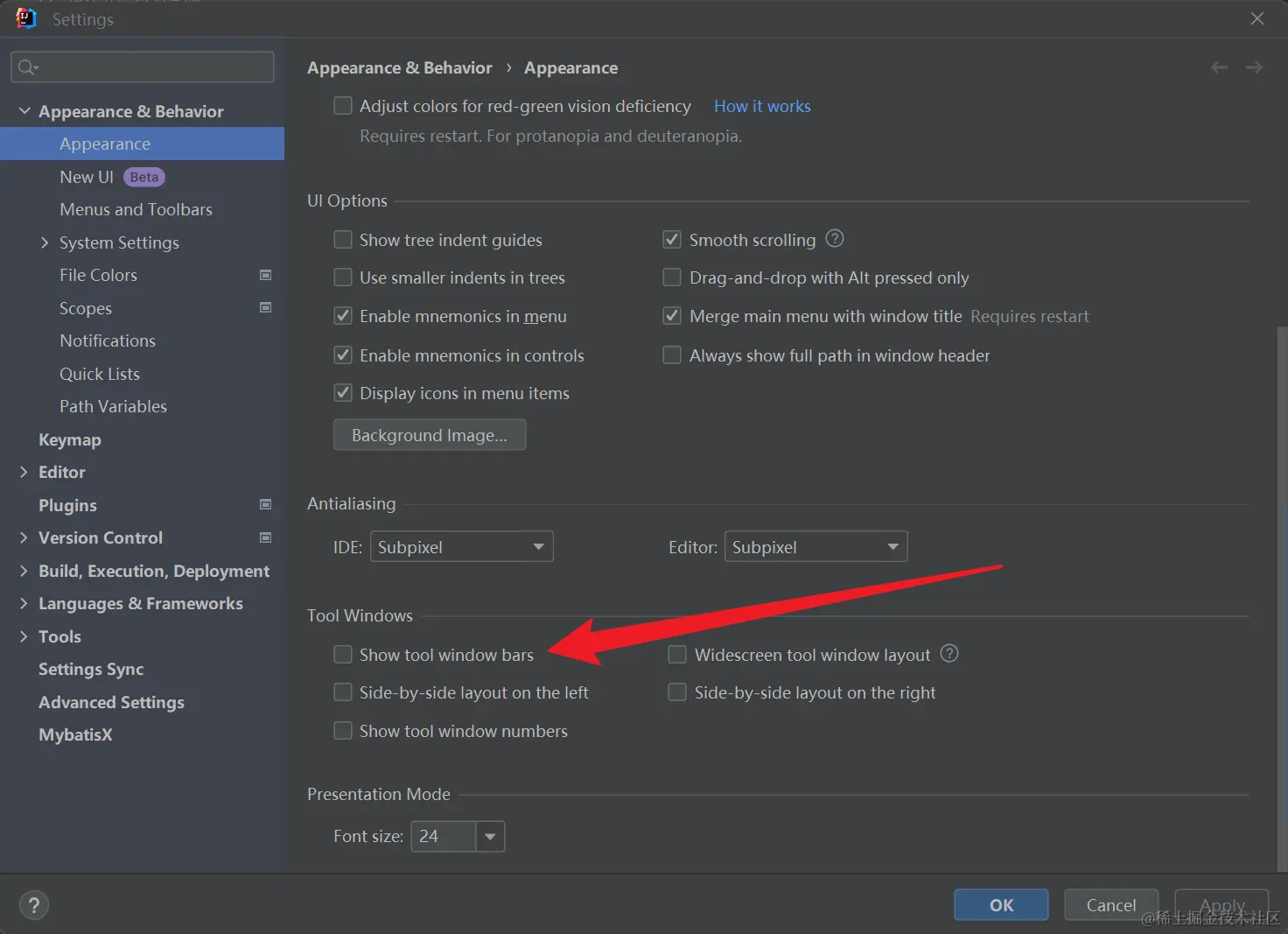Toggle Show tree indent guides checkbox
Viewport: 1288px width, 934px height.
(343, 240)
